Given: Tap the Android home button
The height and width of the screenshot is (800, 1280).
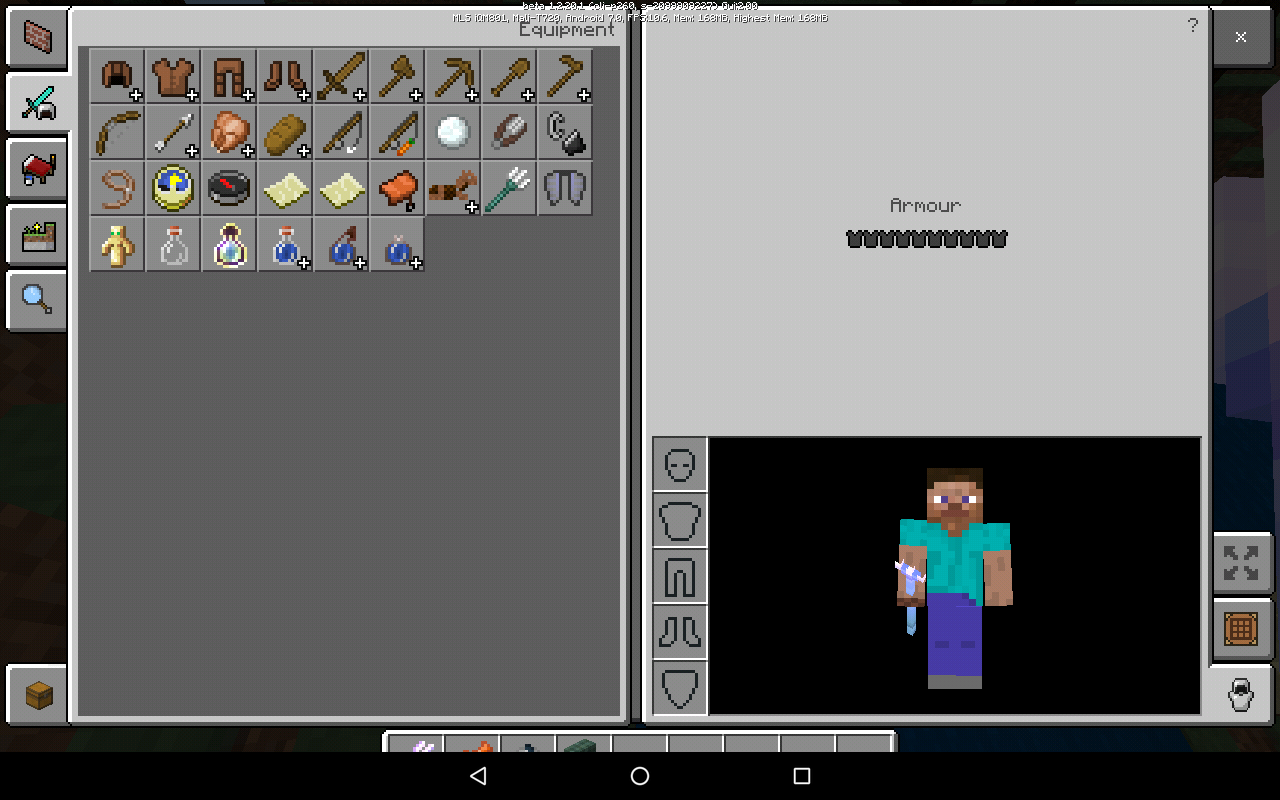Looking at the screenshot, I should [x=640, y=776].
